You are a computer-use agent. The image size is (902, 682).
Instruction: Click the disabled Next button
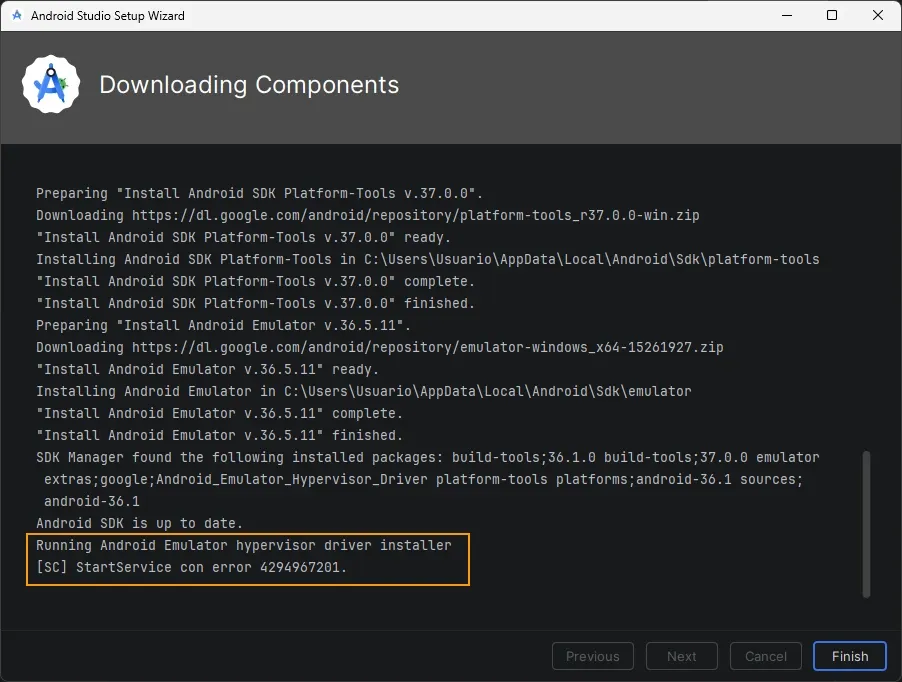[x=682, y=656]
